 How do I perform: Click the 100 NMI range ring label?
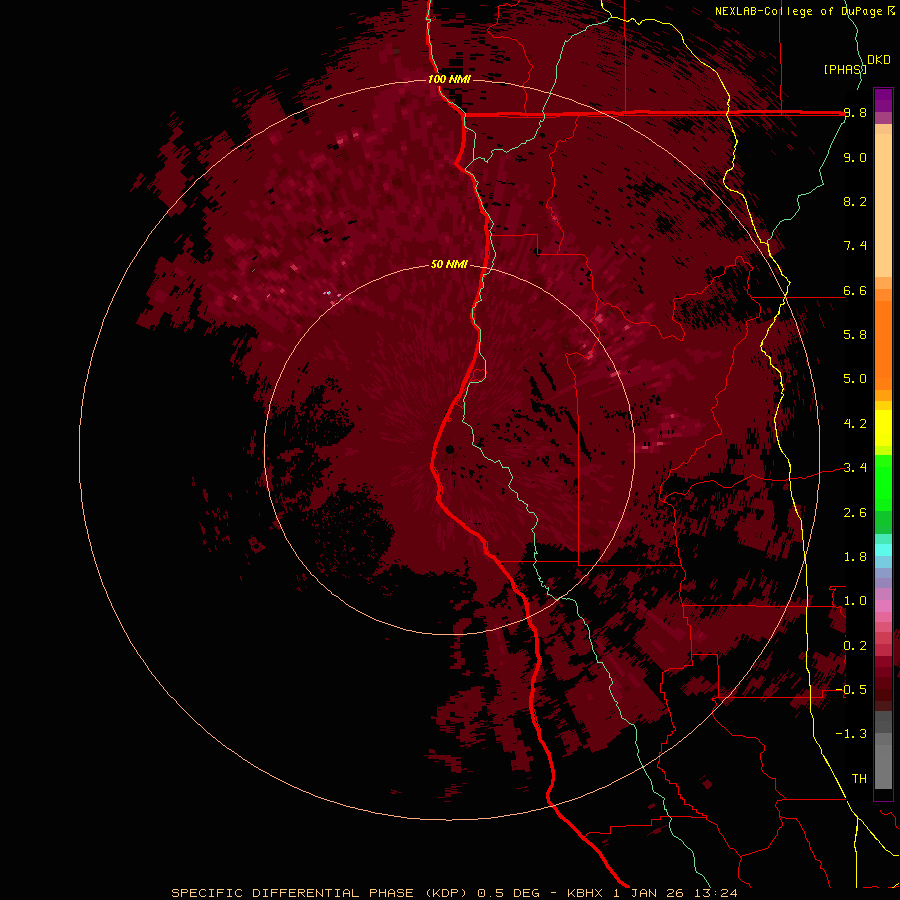click(x=449, y=79)
